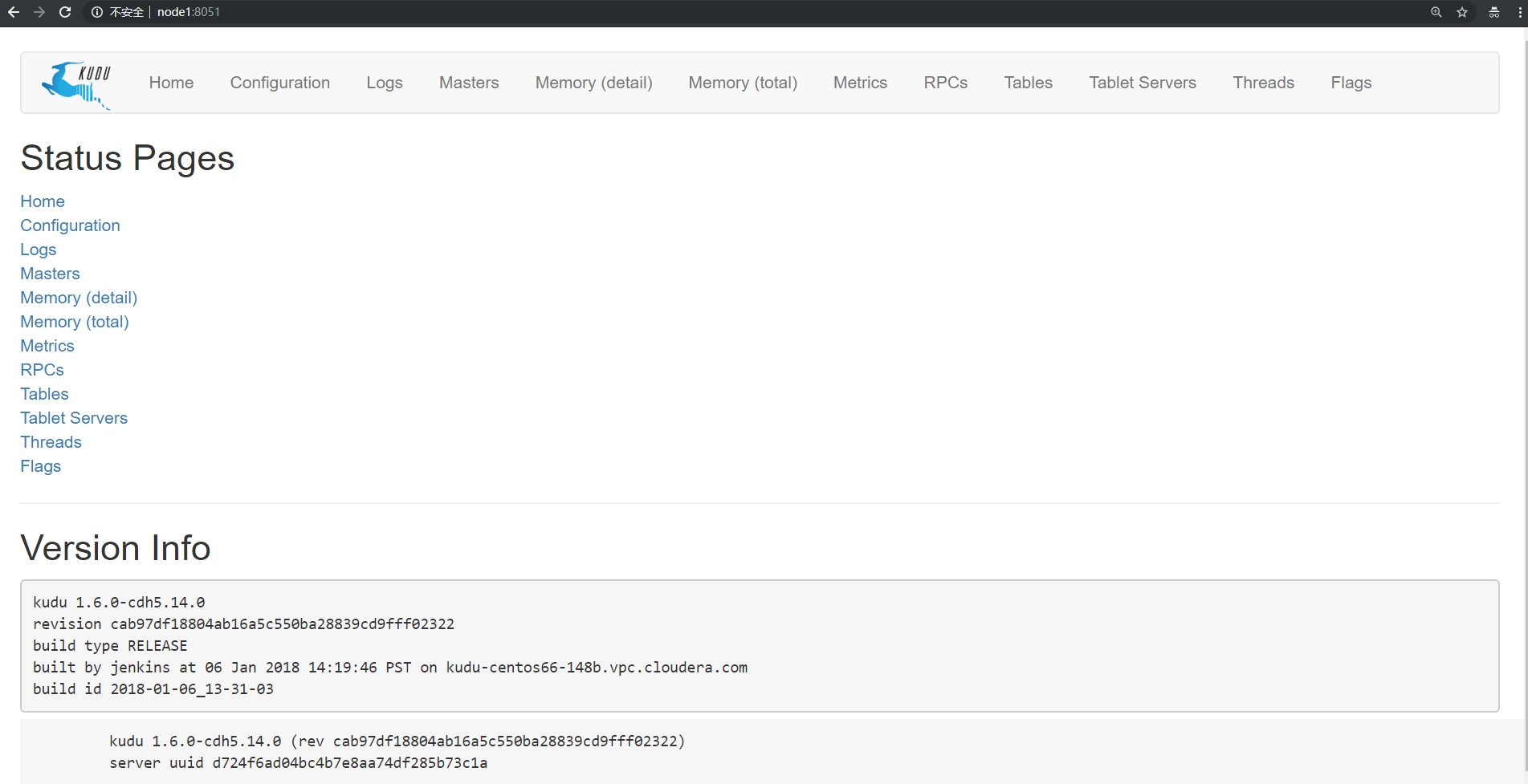Open Threads in the top navbar

pos(1264,83)
